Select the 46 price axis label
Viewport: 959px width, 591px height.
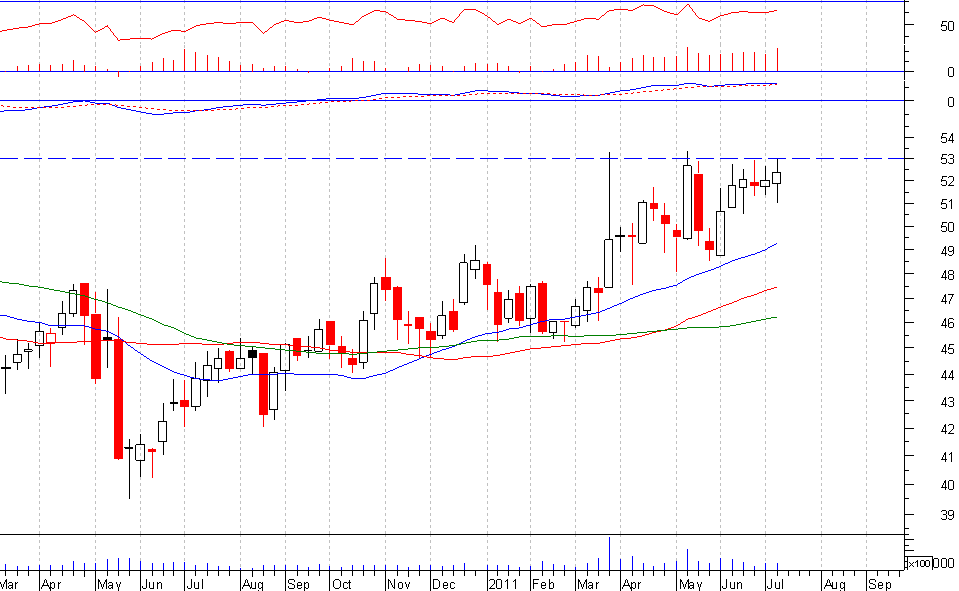[947, 323]
